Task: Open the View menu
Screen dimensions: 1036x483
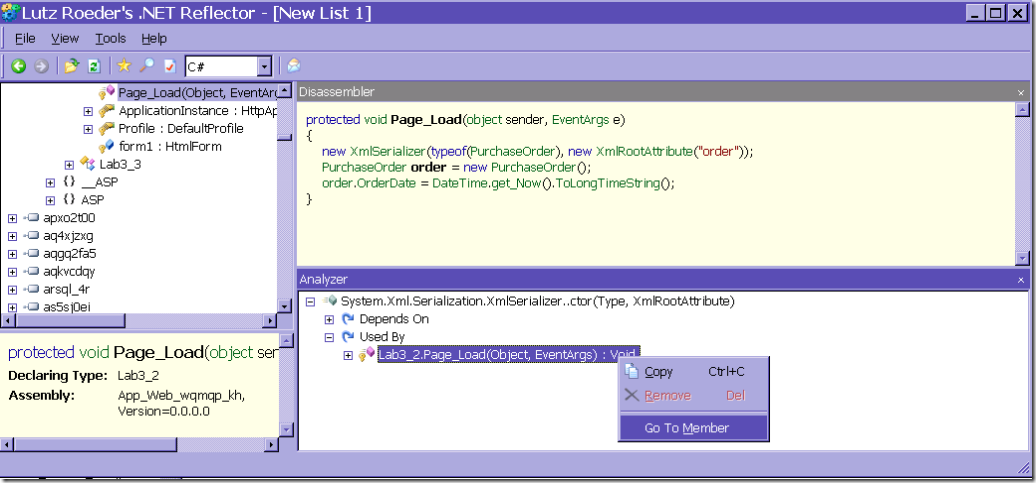Action: tap(65, 38)
